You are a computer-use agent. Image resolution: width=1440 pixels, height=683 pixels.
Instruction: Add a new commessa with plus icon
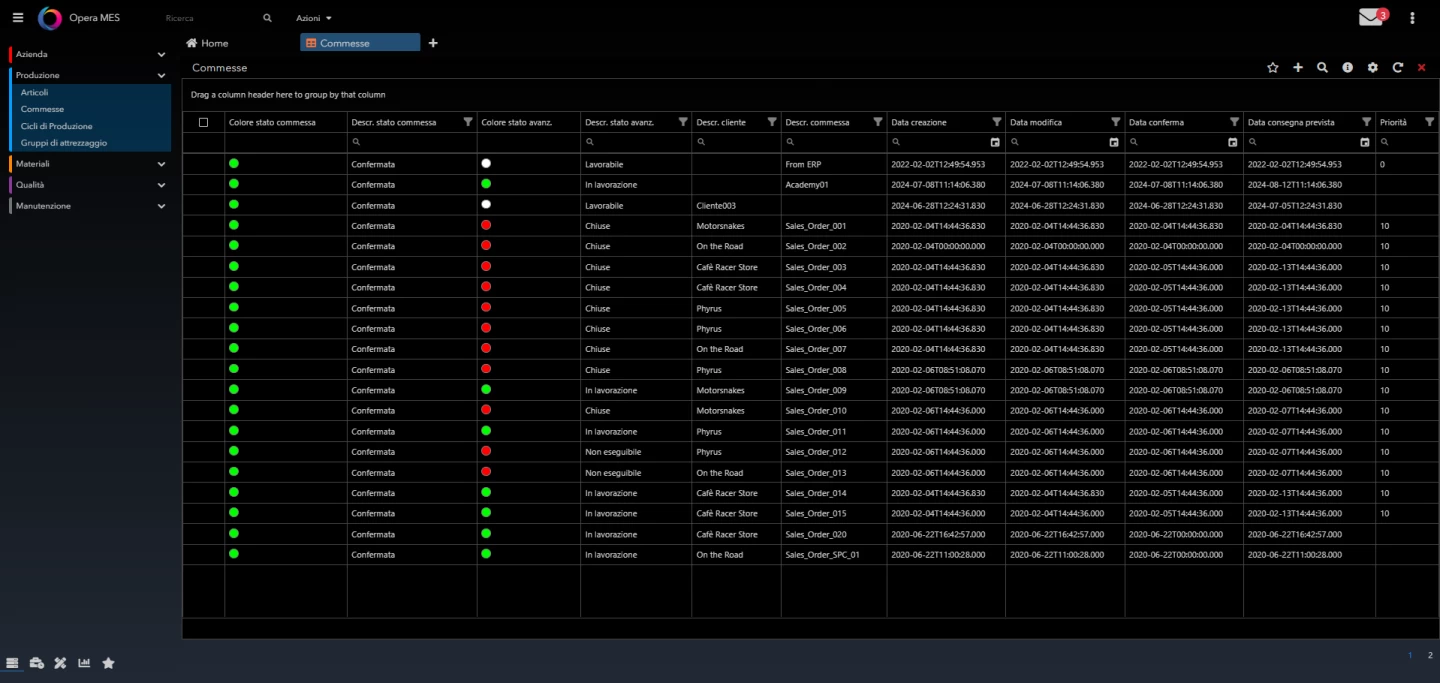click(x=1298, y=67)
